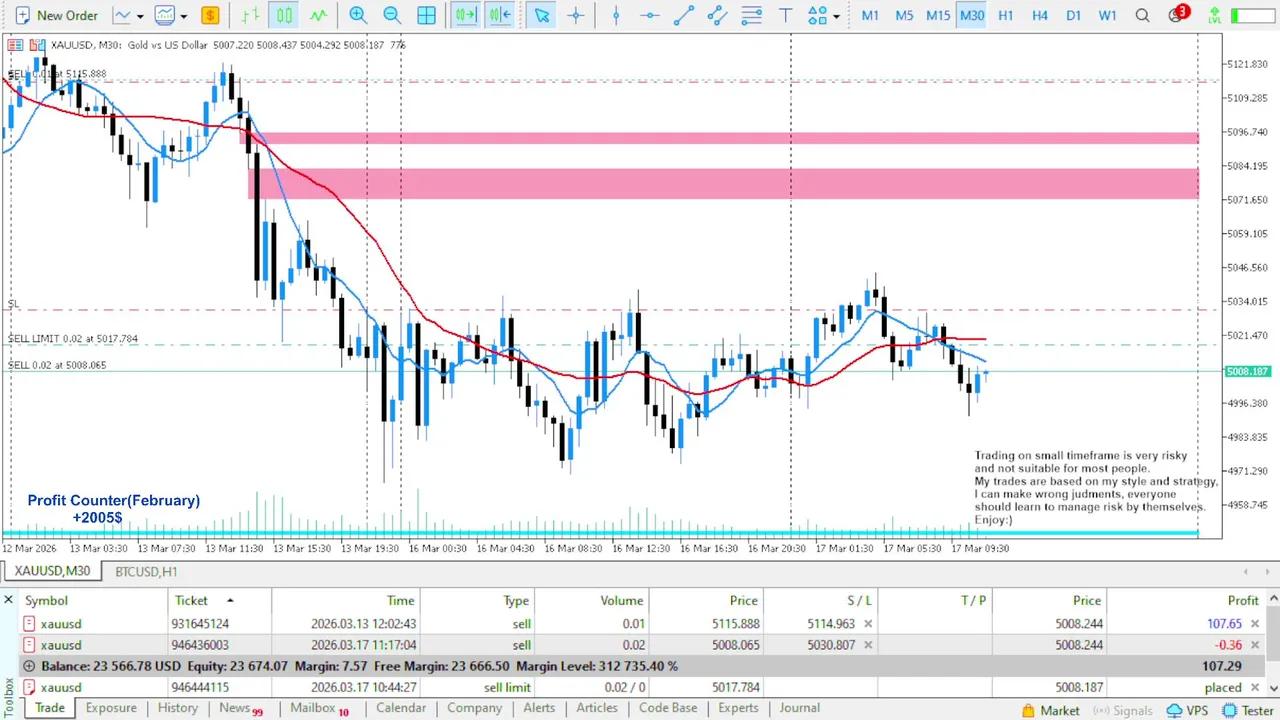The image size is (1280, 720).
Task: Toggle the chart shift button
Action: click(x=499, y=15)
